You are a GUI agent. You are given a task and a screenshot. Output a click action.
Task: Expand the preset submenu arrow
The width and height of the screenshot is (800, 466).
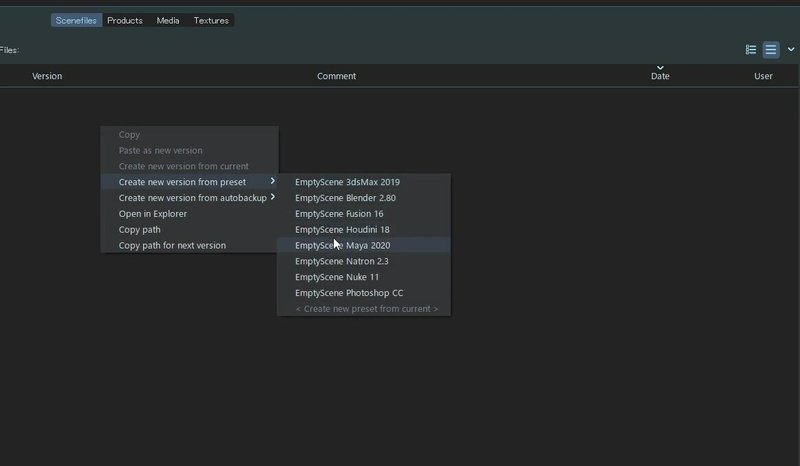[x=272, y=181]
